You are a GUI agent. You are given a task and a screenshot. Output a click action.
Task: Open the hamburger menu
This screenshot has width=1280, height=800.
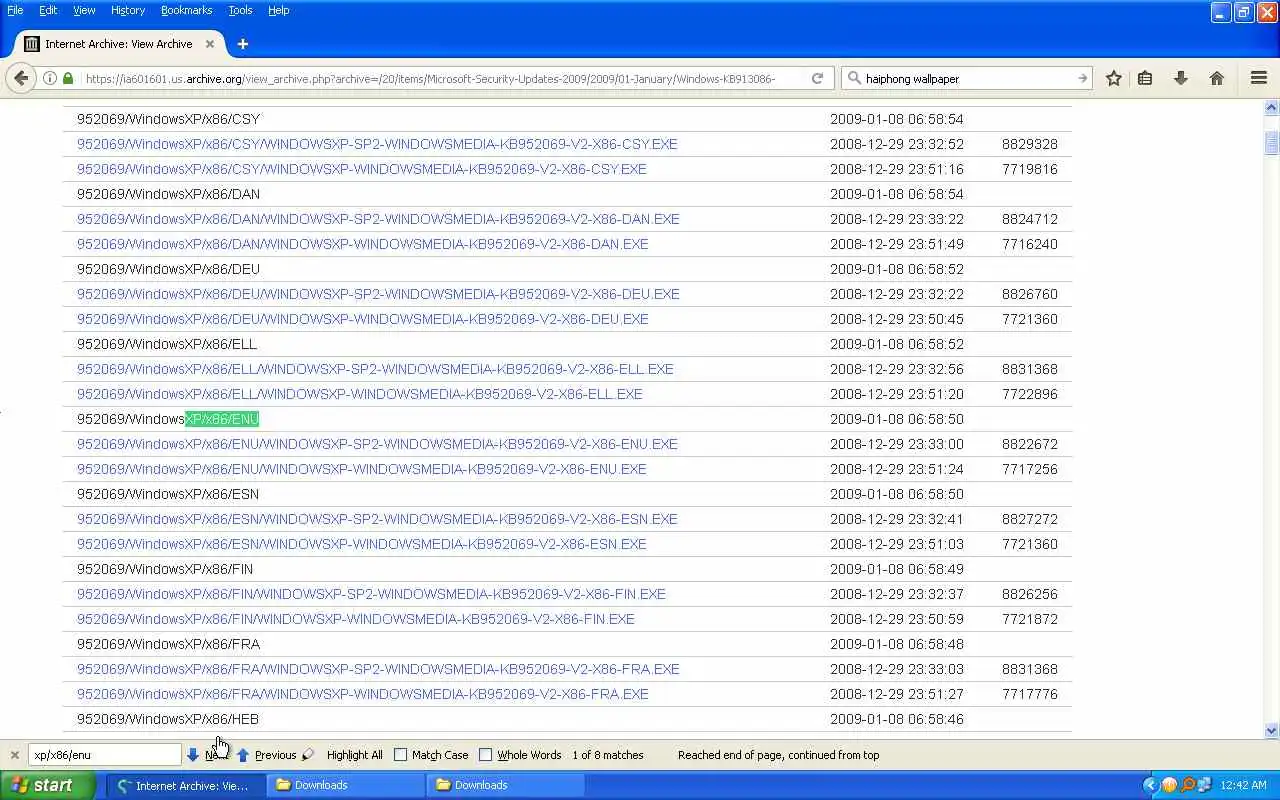tap(1260, 78)
